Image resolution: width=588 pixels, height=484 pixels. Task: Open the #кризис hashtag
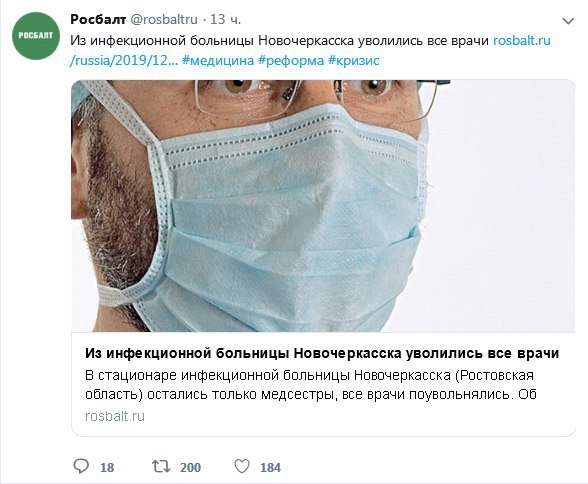354,60
